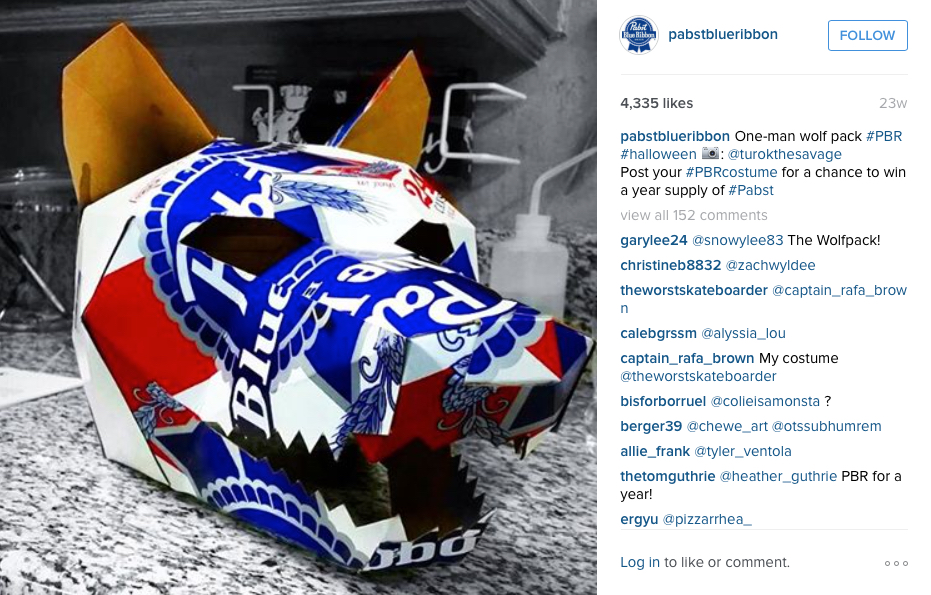Screen dimensions: 931x595
Task: Visit @turokthesavage photo credit profile
Action: 784,154
